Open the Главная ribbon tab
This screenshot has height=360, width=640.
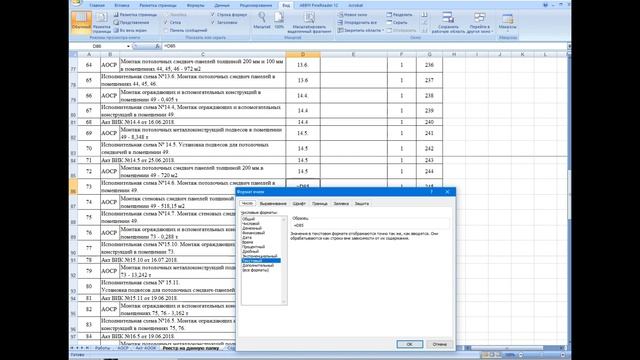[97, 5]
